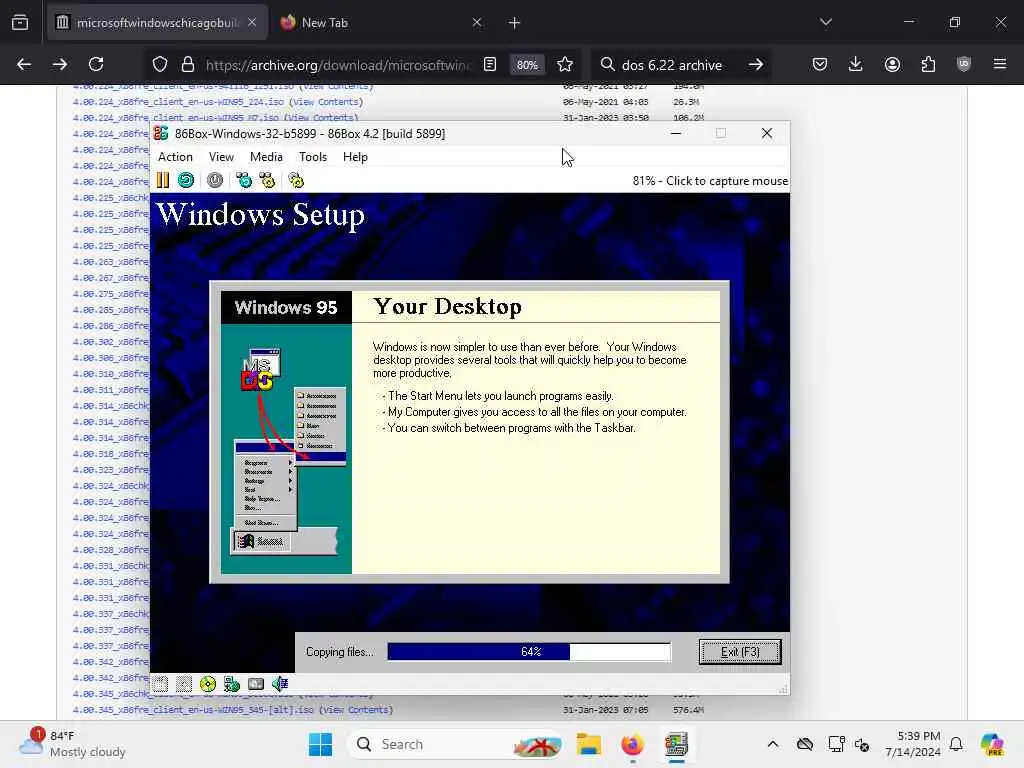Click the archive.org URL address field
This screenshot has width=1024, height=768.
pos(338,65)
